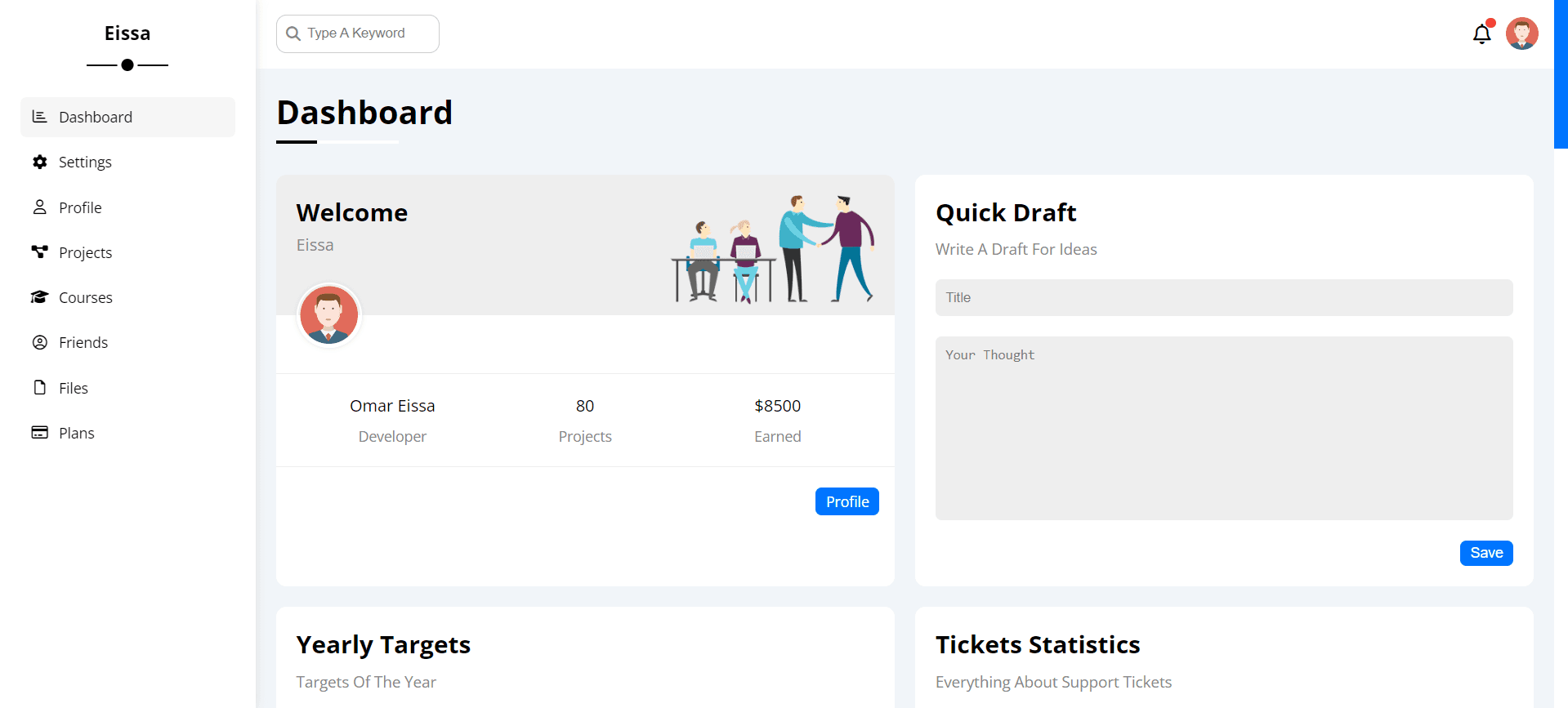Select Dashboard in the sidebar menu
The width and height of the screenshot is (1568, 708).
coord(96,117)
